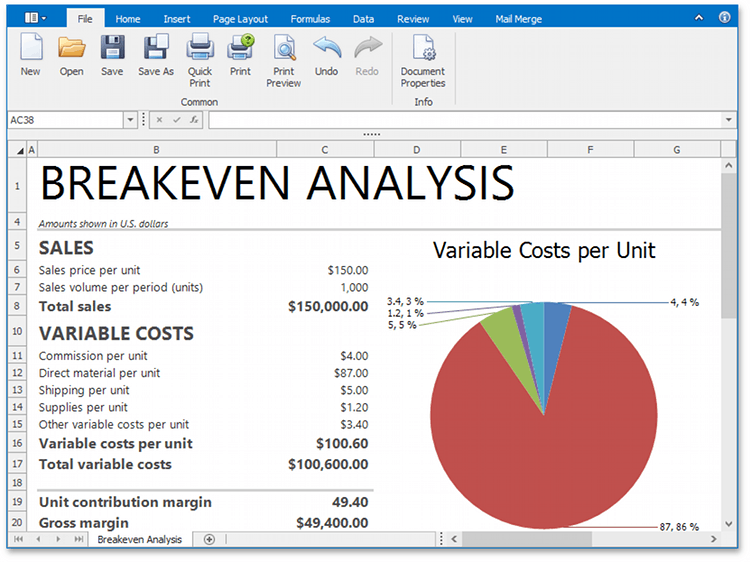
Task: Open the Formulas tab
Action: (310, 19)
